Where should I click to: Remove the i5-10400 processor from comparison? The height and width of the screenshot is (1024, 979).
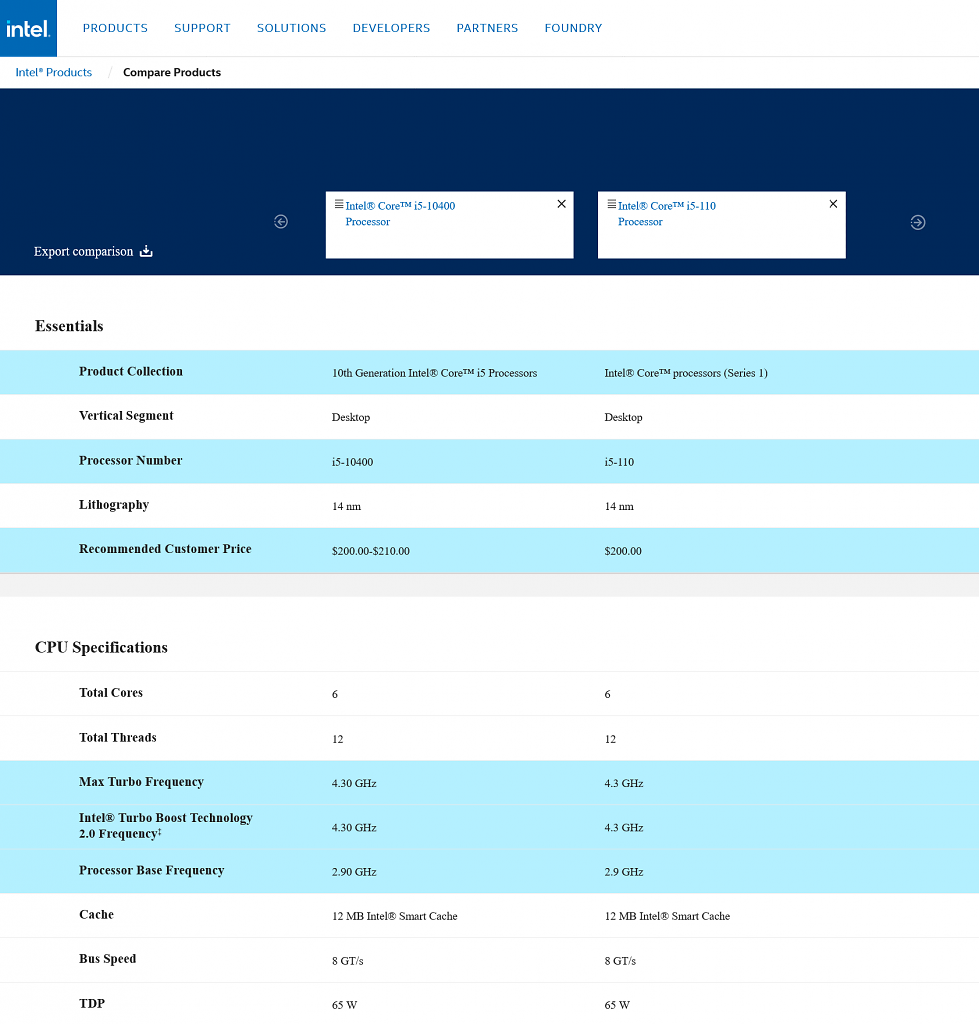tap(561, 204)
